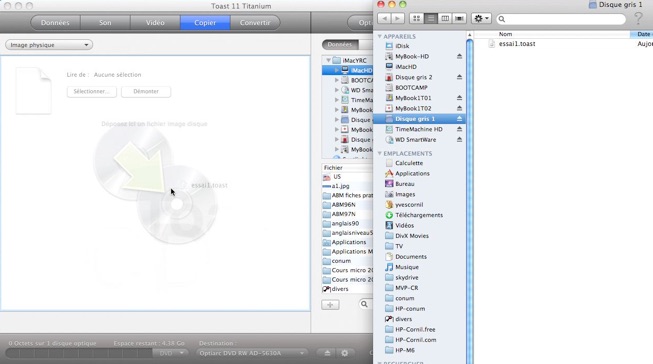Expand the BOOTCAMP node in Toast browser

336,80
